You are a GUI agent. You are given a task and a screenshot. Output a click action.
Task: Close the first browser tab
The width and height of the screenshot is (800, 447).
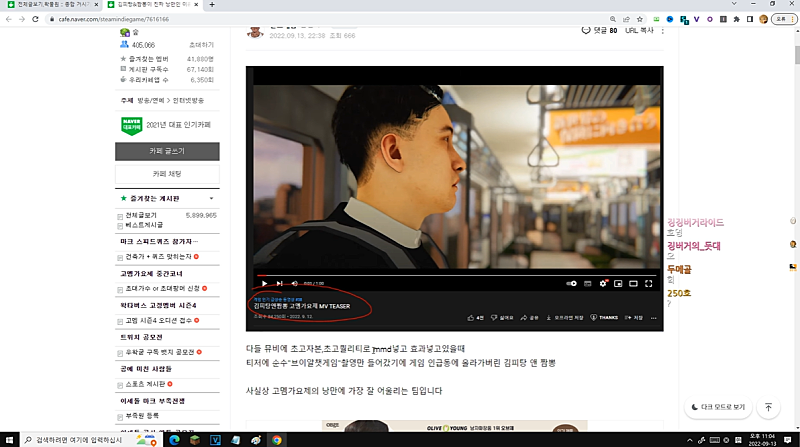(x=96, y=5)
